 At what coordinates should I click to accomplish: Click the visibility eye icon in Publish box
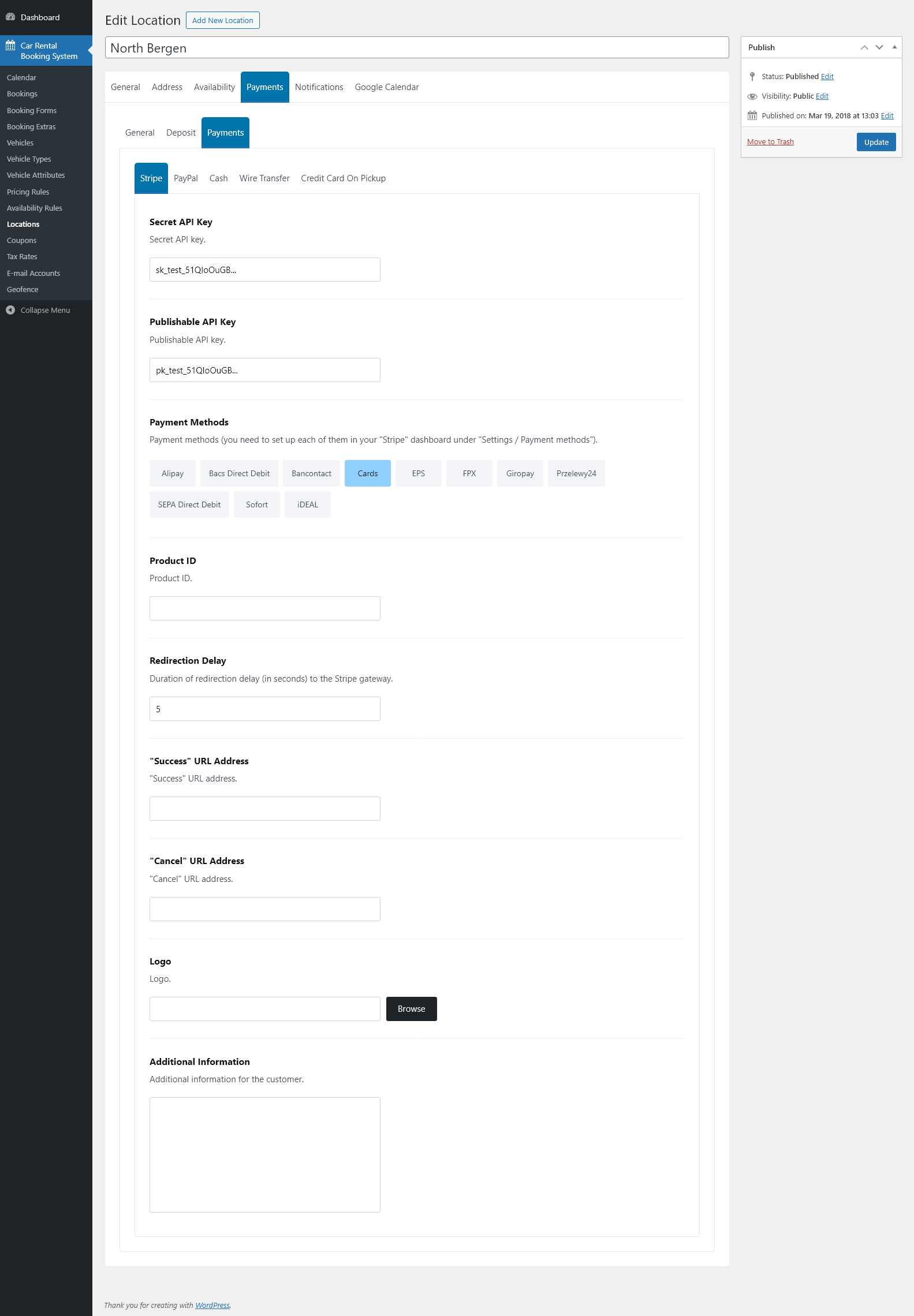[752, 96]
